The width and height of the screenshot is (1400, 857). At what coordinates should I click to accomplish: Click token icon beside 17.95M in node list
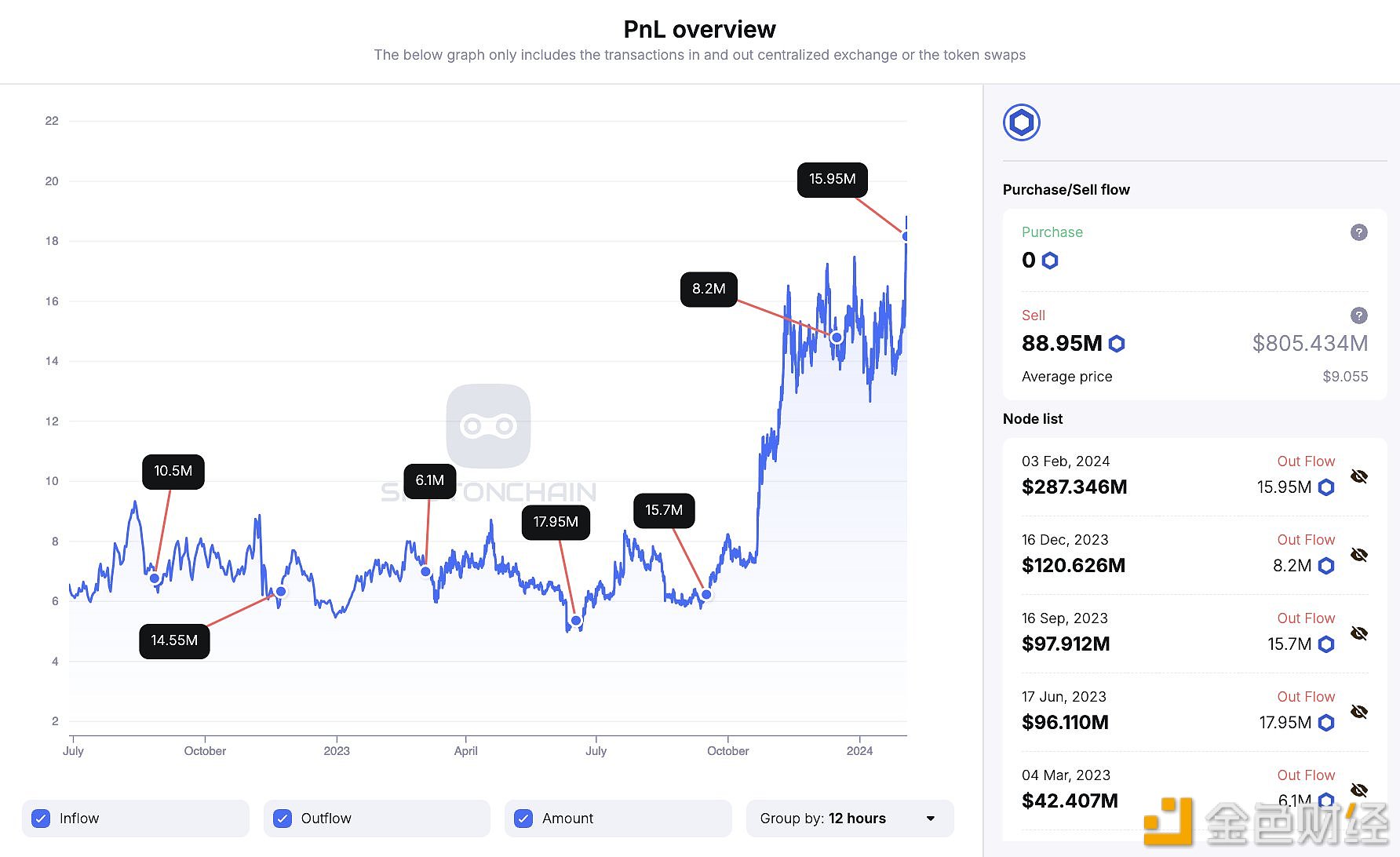tap(1326, 723)
